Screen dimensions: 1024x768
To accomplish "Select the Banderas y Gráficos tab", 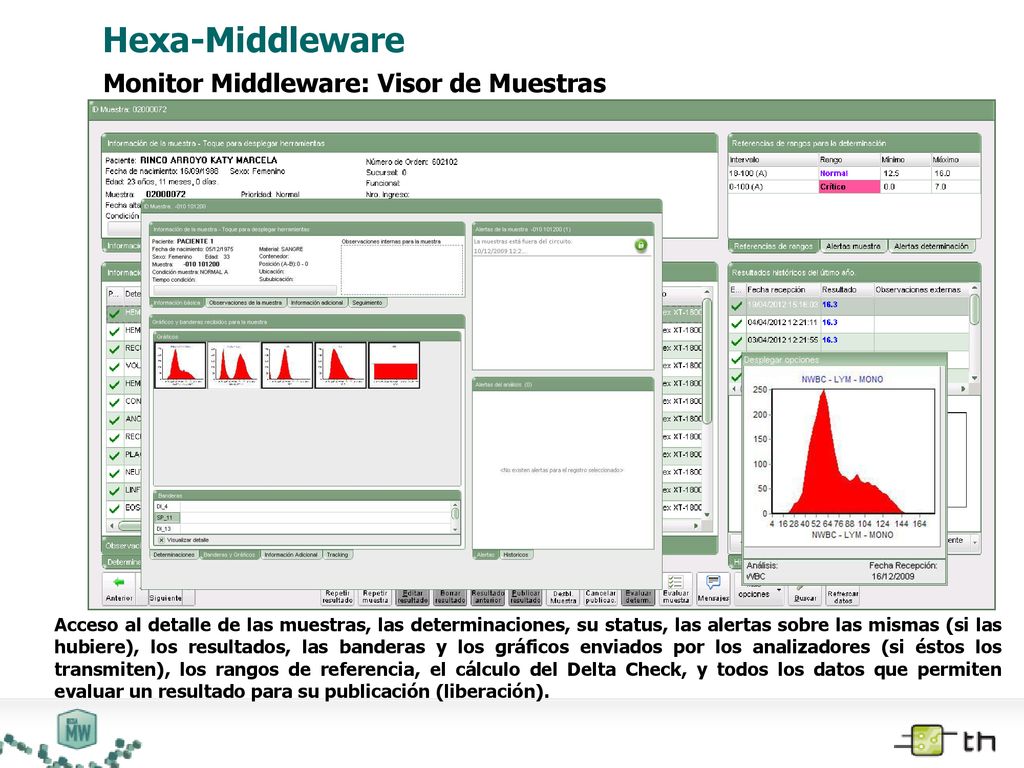I will 229,554.
